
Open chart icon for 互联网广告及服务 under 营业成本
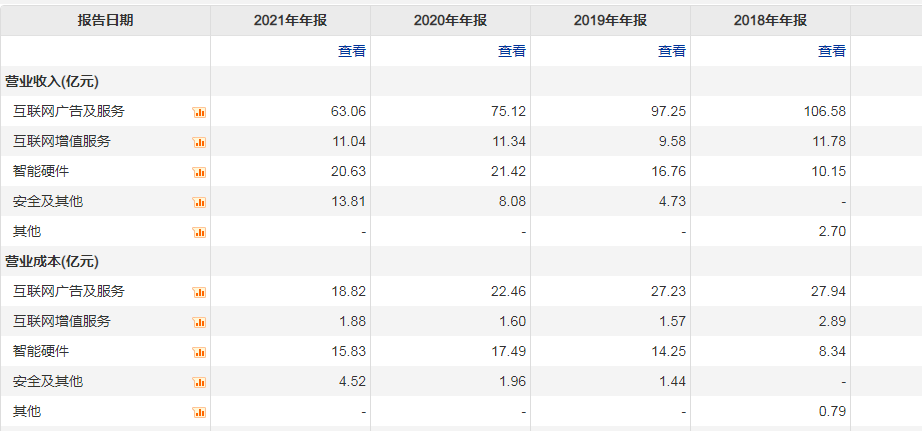199,292
